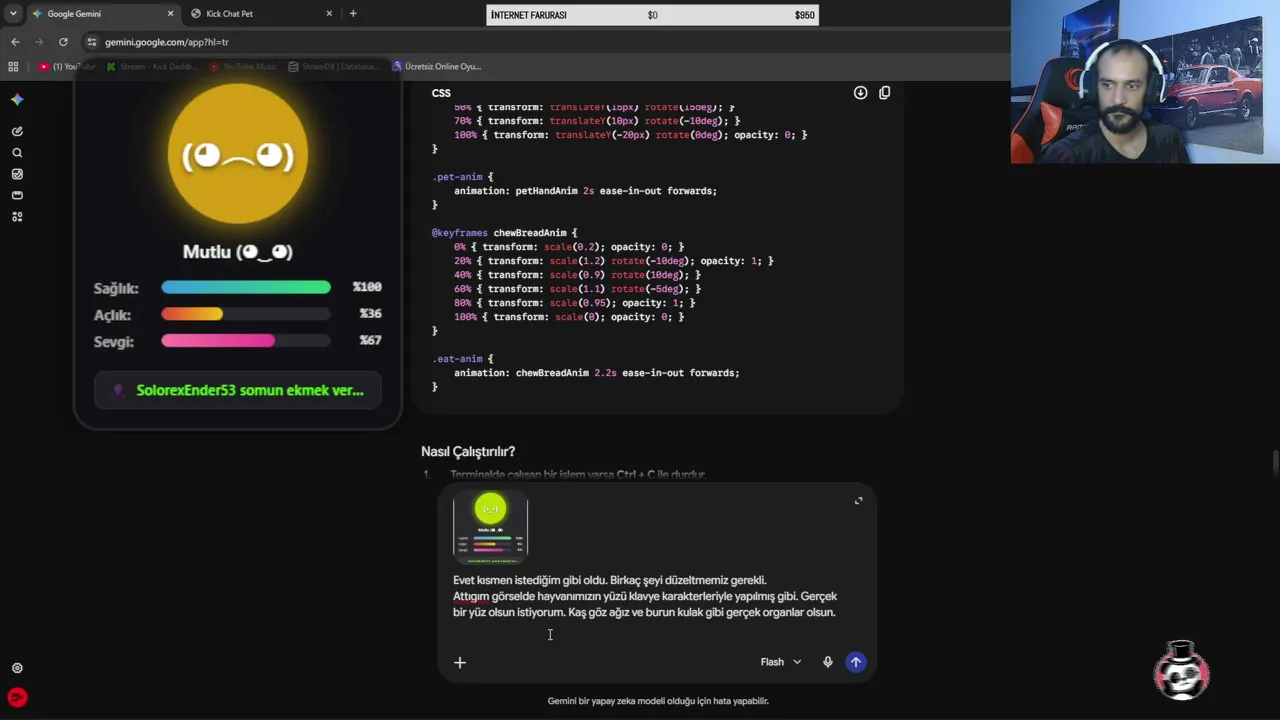This screenshot has width=1280, height=720.
Task: Open the Stream - Kick Dashboard bookmark
Action: pos(152,66)
